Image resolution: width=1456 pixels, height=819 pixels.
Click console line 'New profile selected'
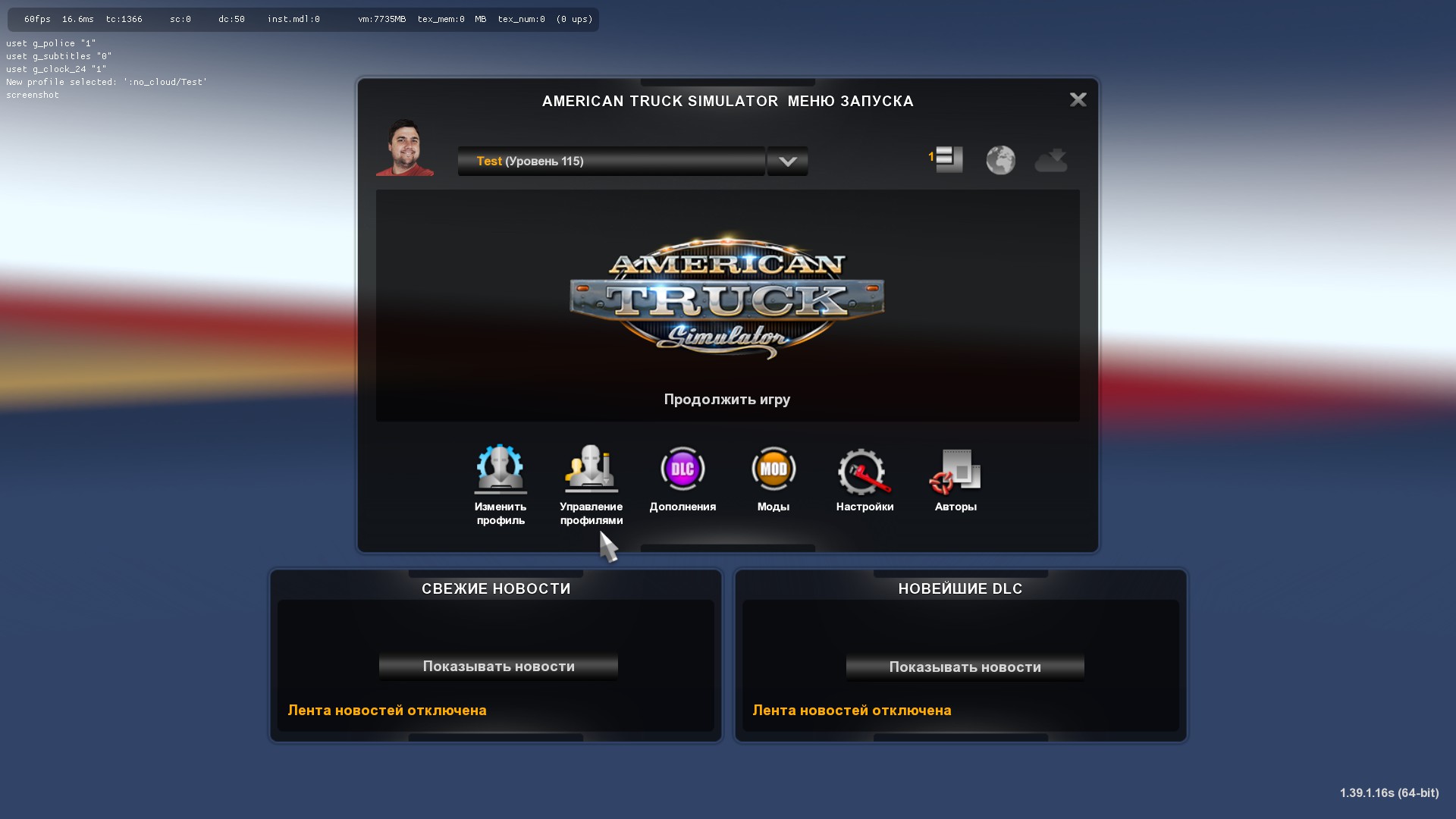(106, 82)
